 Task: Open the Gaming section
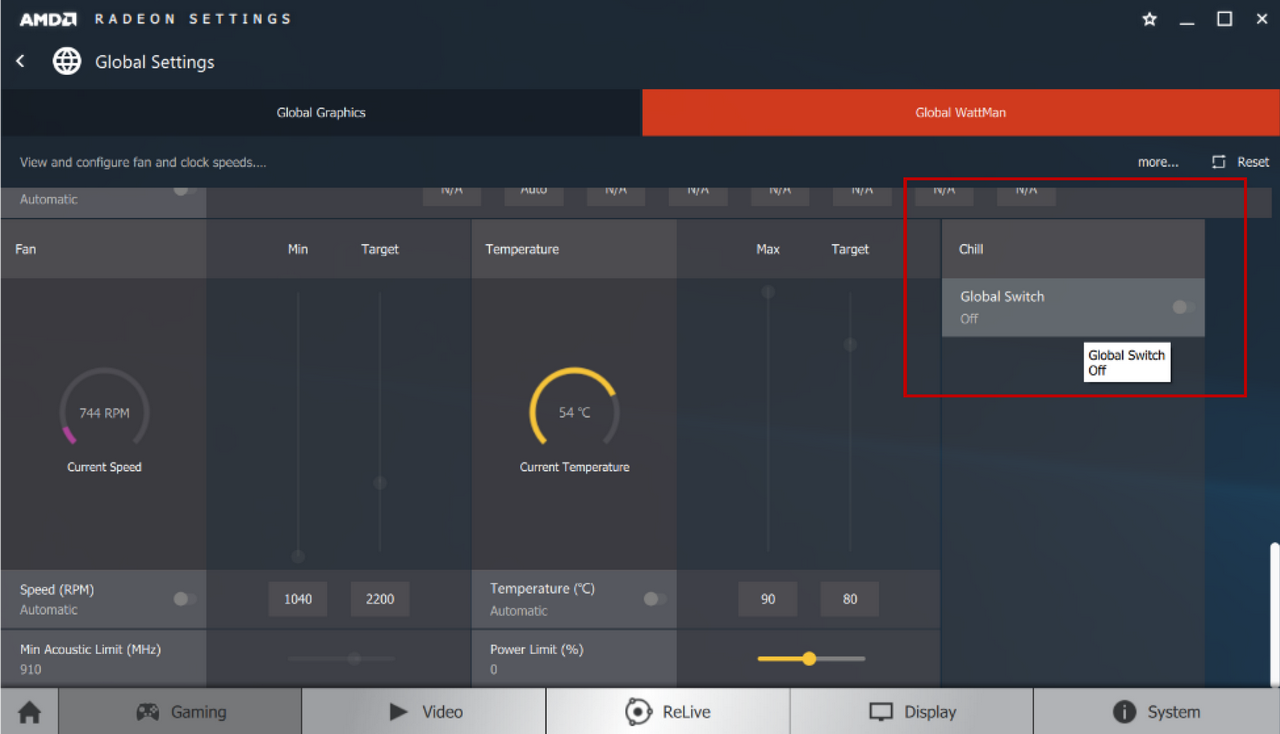point(181,712)
